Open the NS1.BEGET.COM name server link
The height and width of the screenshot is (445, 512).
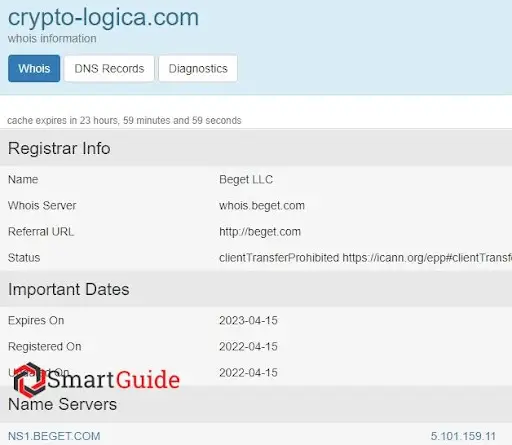click(54, 436)
